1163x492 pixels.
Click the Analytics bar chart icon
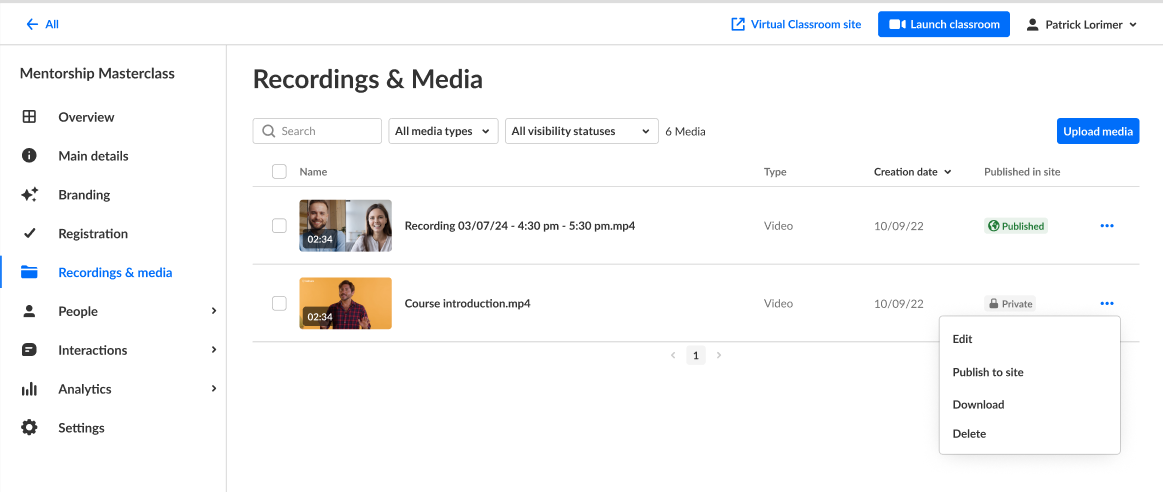tap(29, 389)
